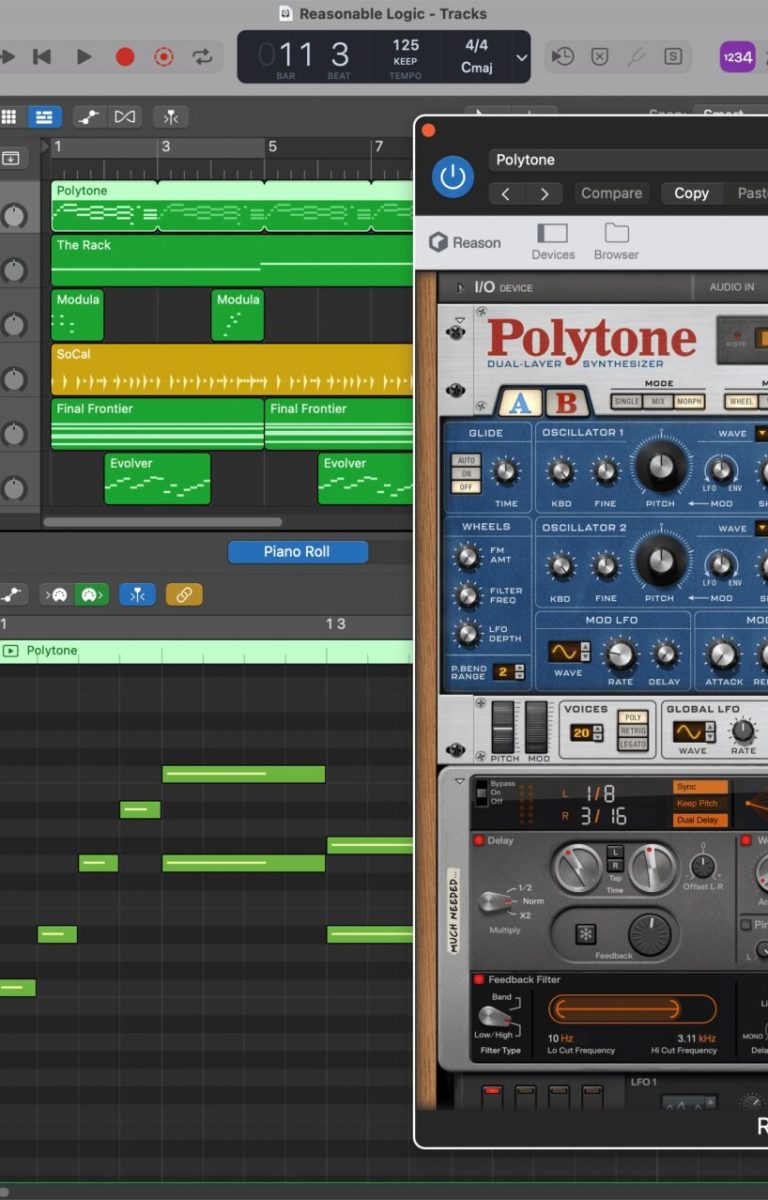Screen dimensions: 768x1200
Task: Increase P.BEND RANGE with up arrow
Action: pos(519,668)
